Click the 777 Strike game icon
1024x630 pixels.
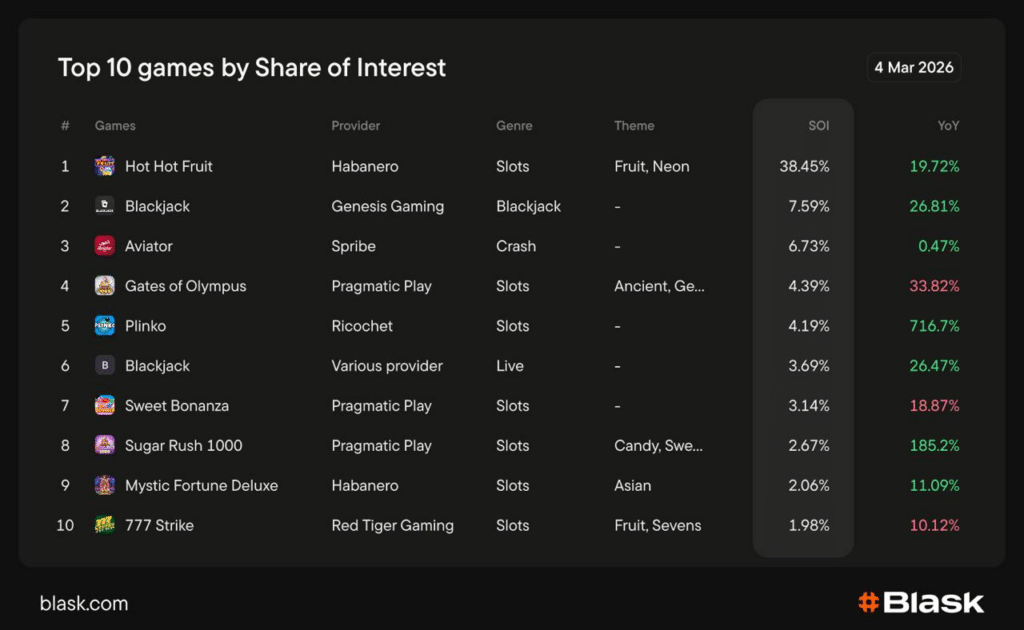tap(104, 525)
